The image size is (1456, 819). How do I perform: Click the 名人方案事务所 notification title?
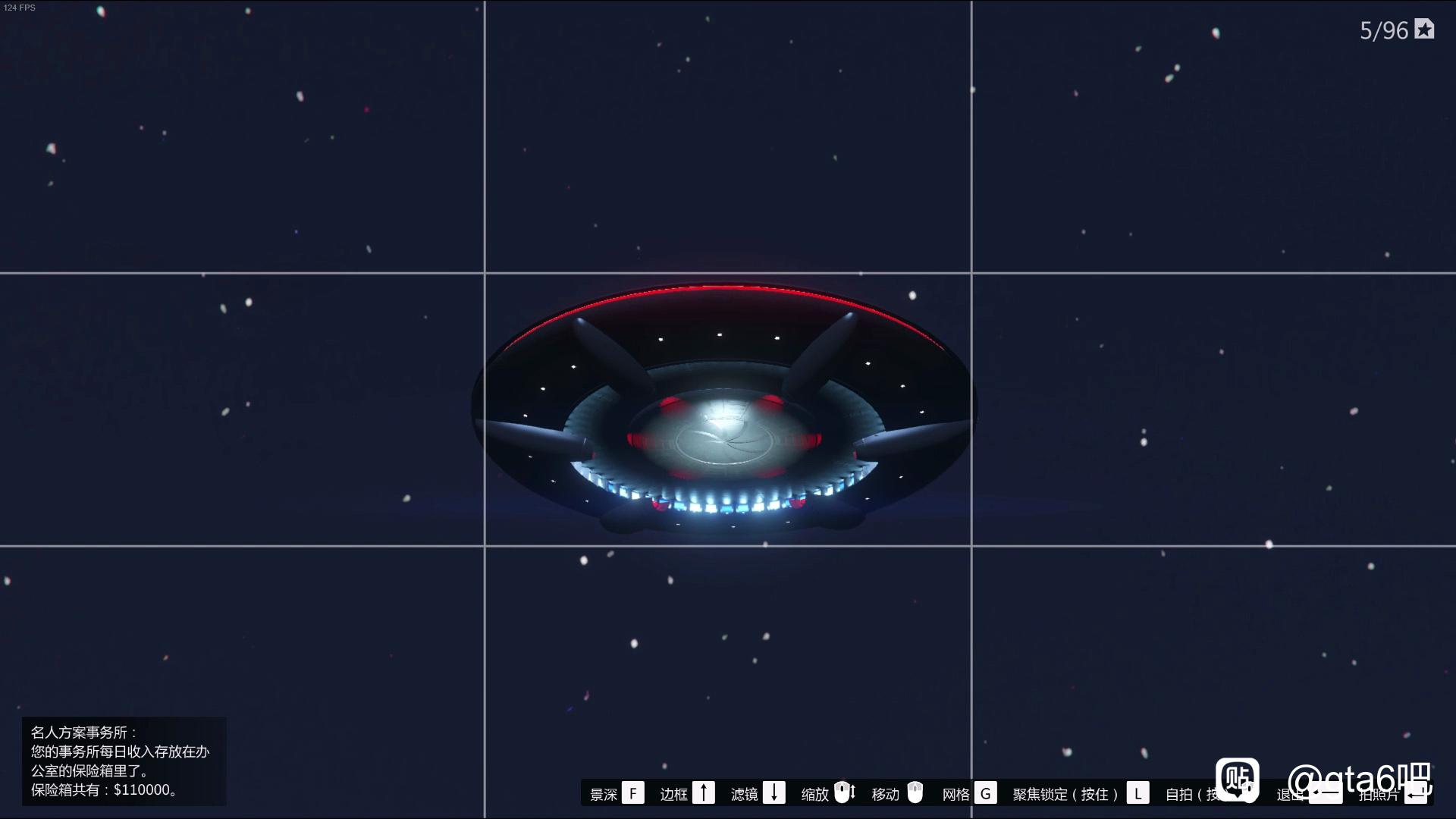[85, 732]
